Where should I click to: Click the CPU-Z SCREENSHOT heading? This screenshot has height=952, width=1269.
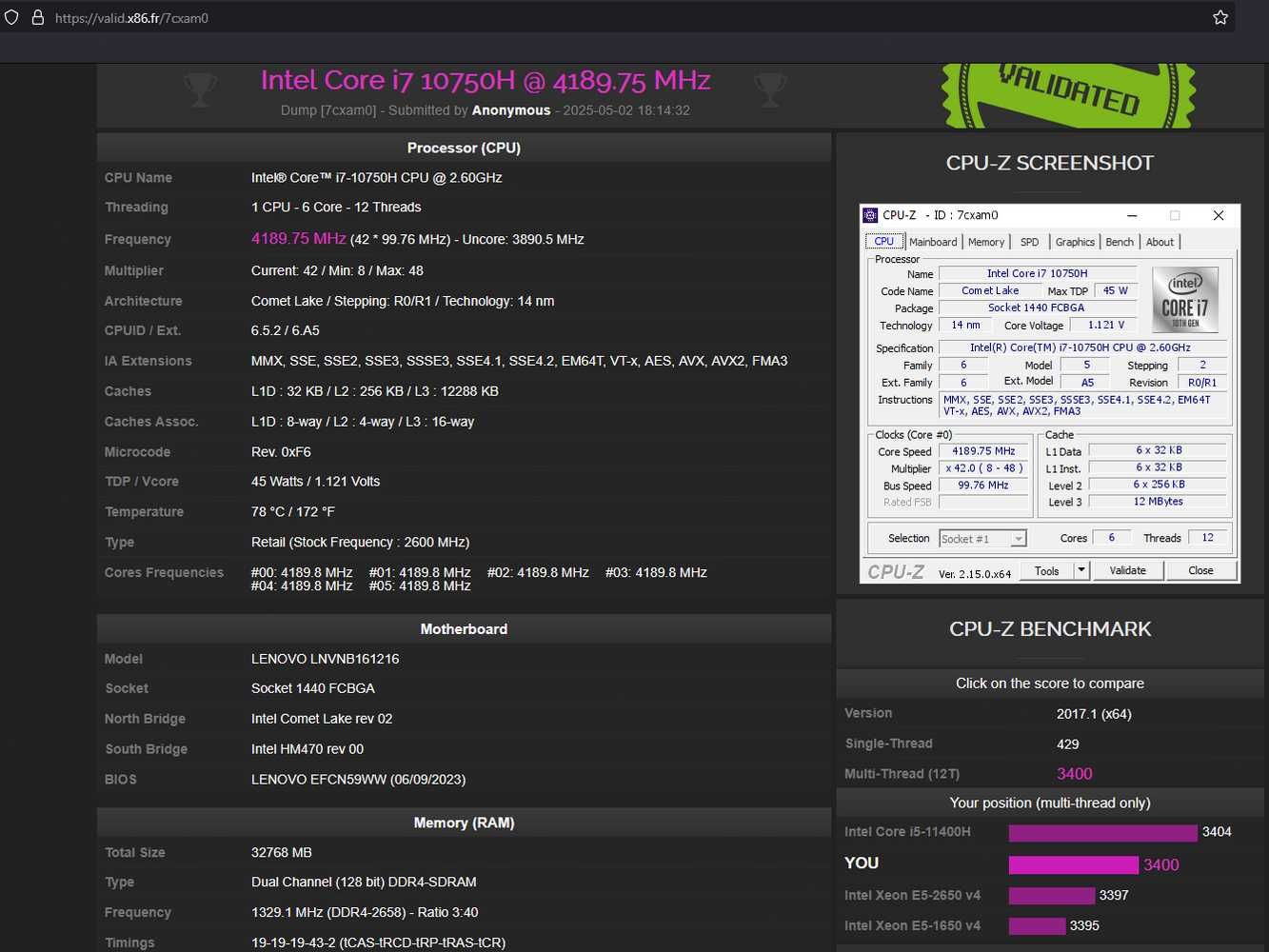(x=1049, y=163)
